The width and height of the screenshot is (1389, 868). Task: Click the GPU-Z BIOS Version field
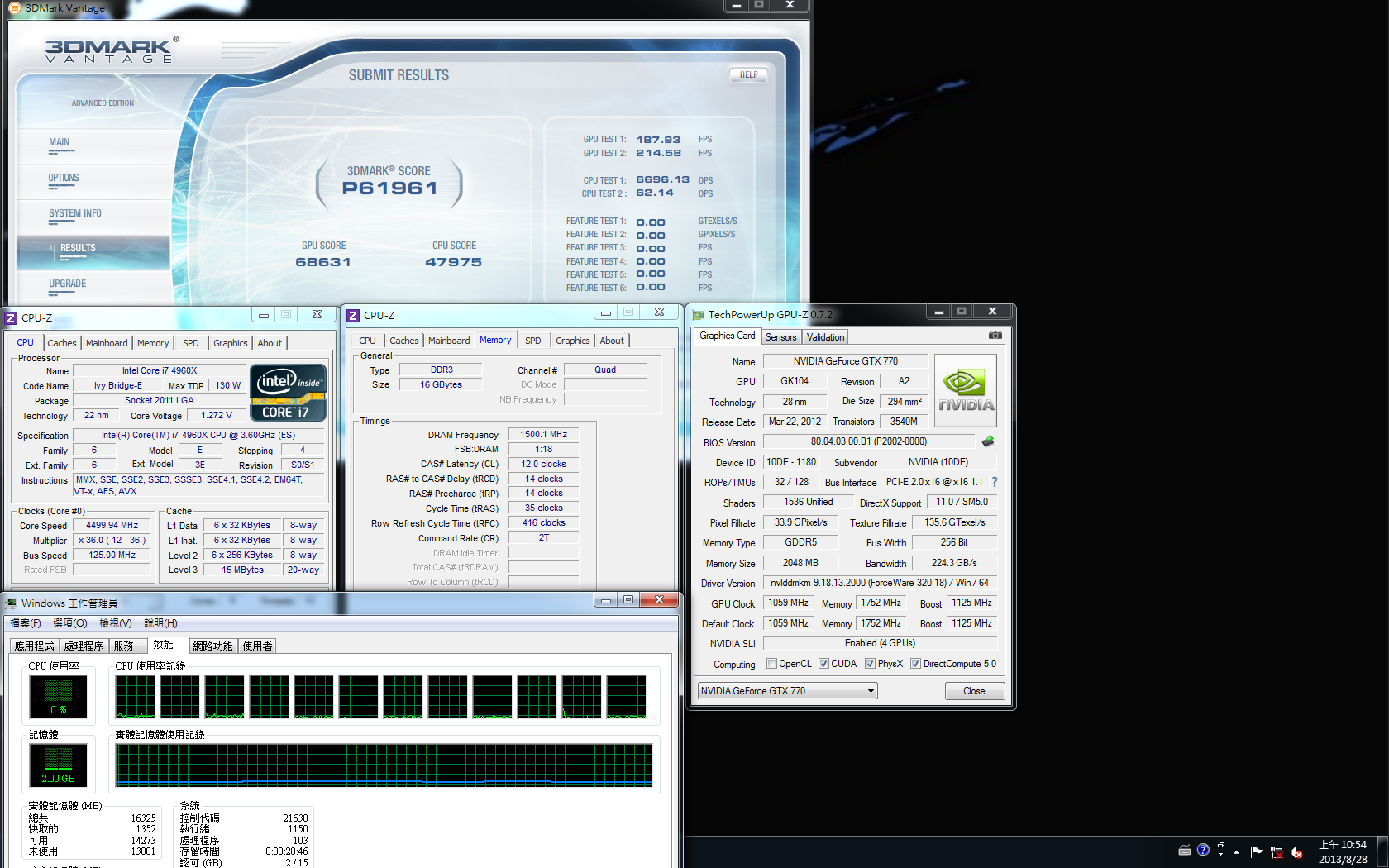pyautogui.click(x=868, y=441)
